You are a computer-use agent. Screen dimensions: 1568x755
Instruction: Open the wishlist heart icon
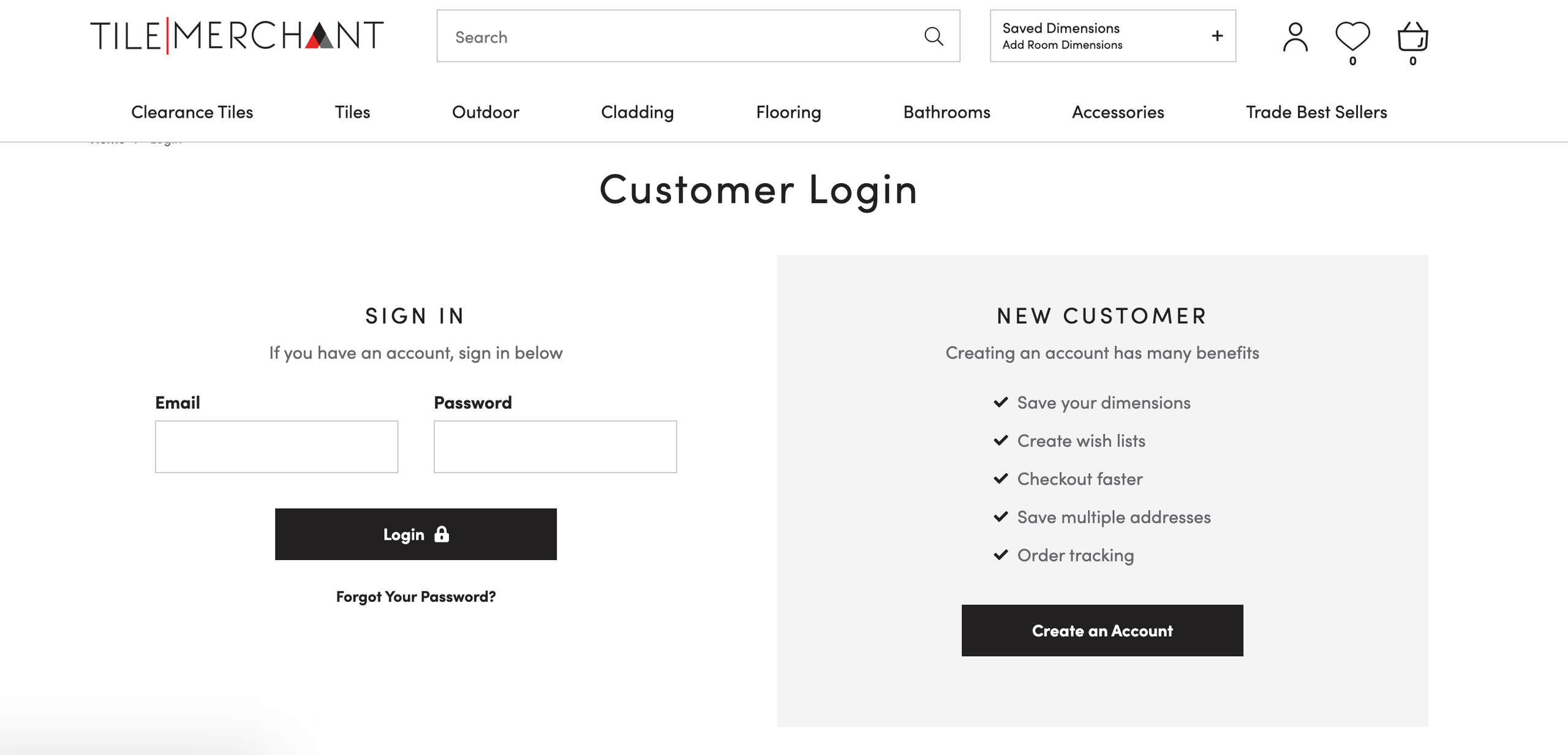click(1352, 36)
